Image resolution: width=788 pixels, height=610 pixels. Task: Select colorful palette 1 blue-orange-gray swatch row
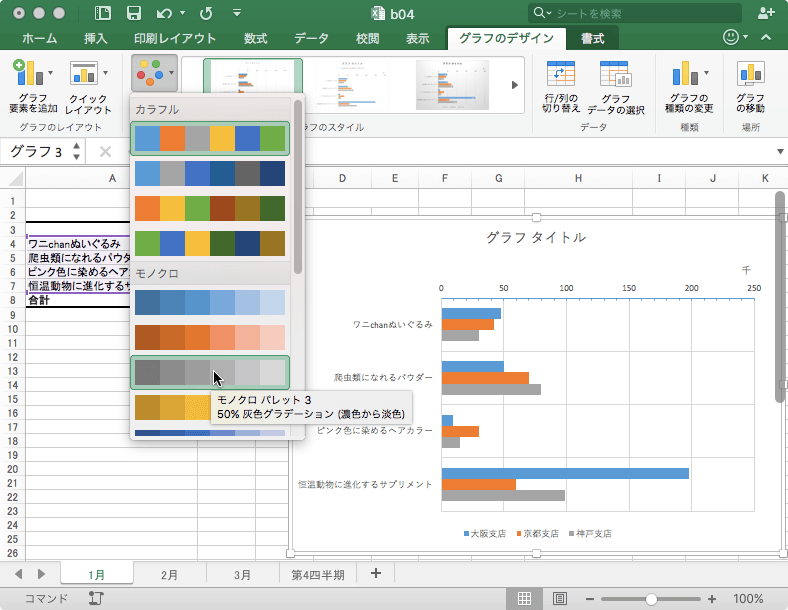pyautogui.click(x=210, y=138)
